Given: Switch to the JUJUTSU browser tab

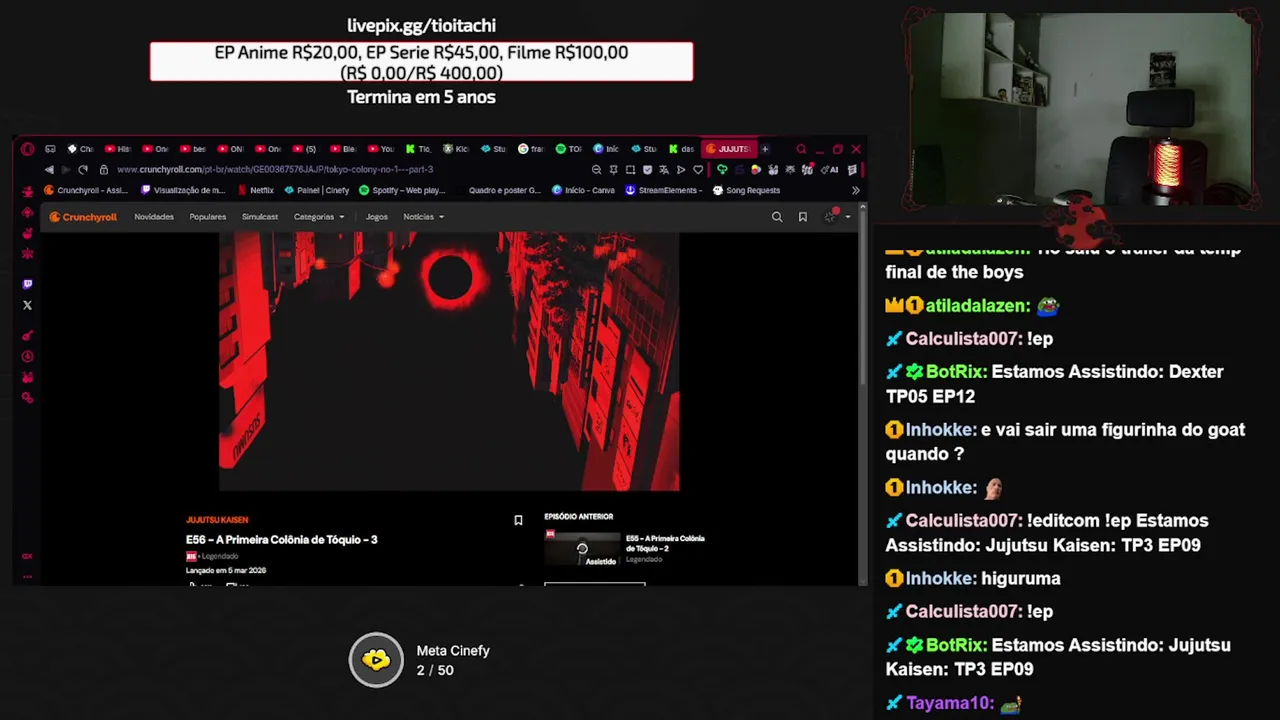Looking at the screenshot, I should (x=728, y=149).
